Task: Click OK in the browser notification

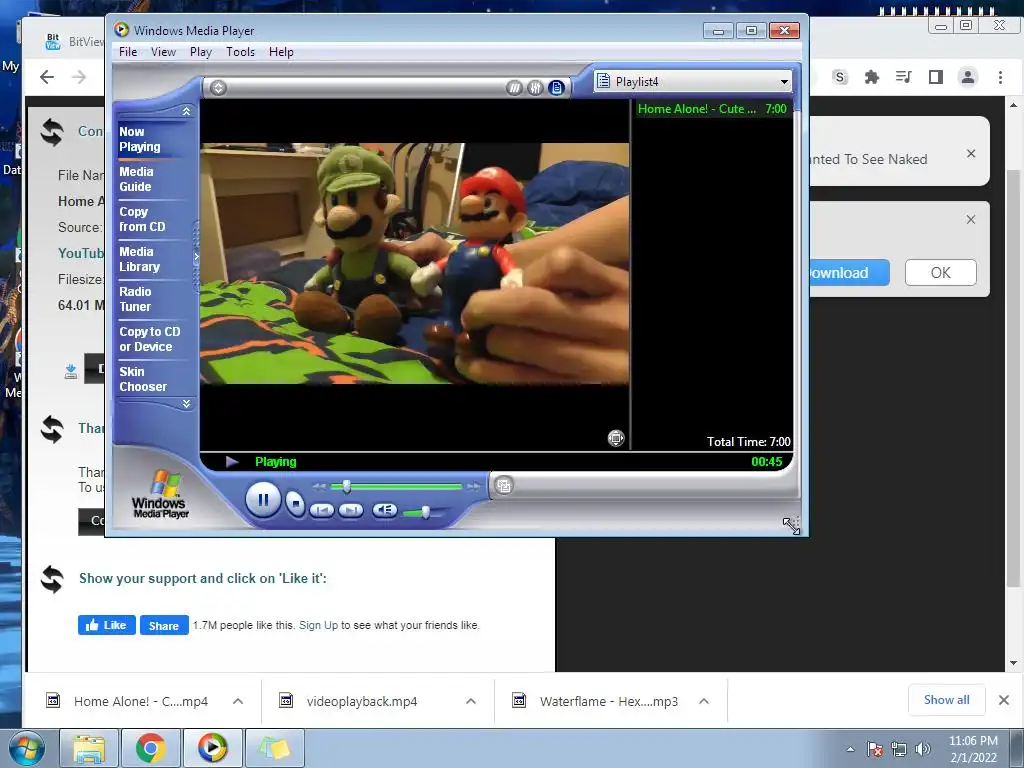Action: pyautogui.click(x=940, y=272)
